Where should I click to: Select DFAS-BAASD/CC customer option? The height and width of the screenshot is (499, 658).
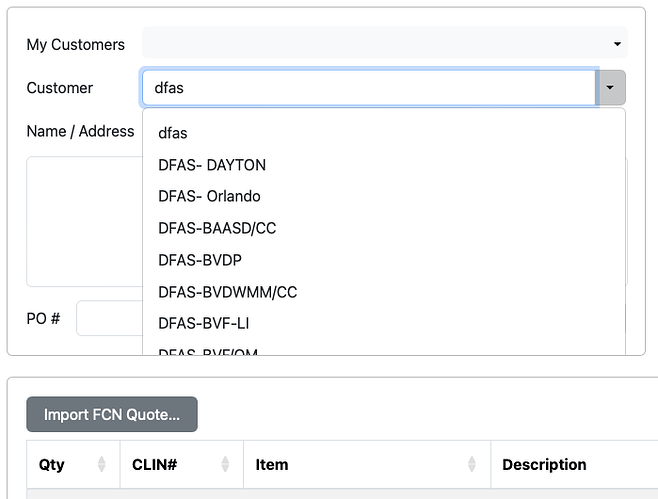tap(217, 229)
